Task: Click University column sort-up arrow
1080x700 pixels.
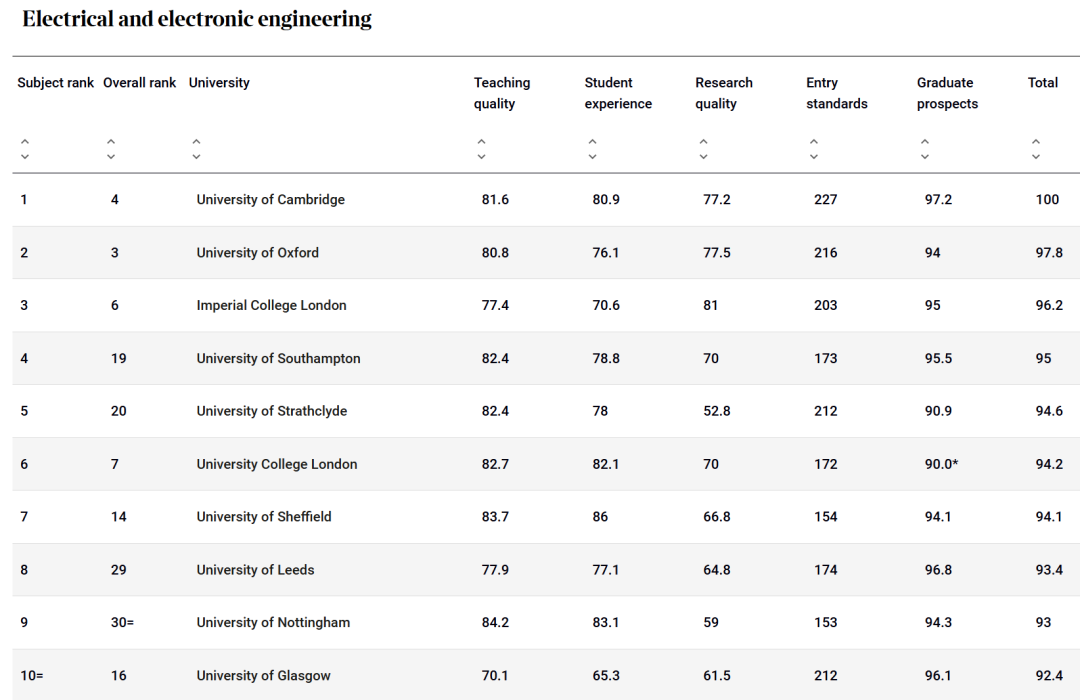Action: point(196,141)
